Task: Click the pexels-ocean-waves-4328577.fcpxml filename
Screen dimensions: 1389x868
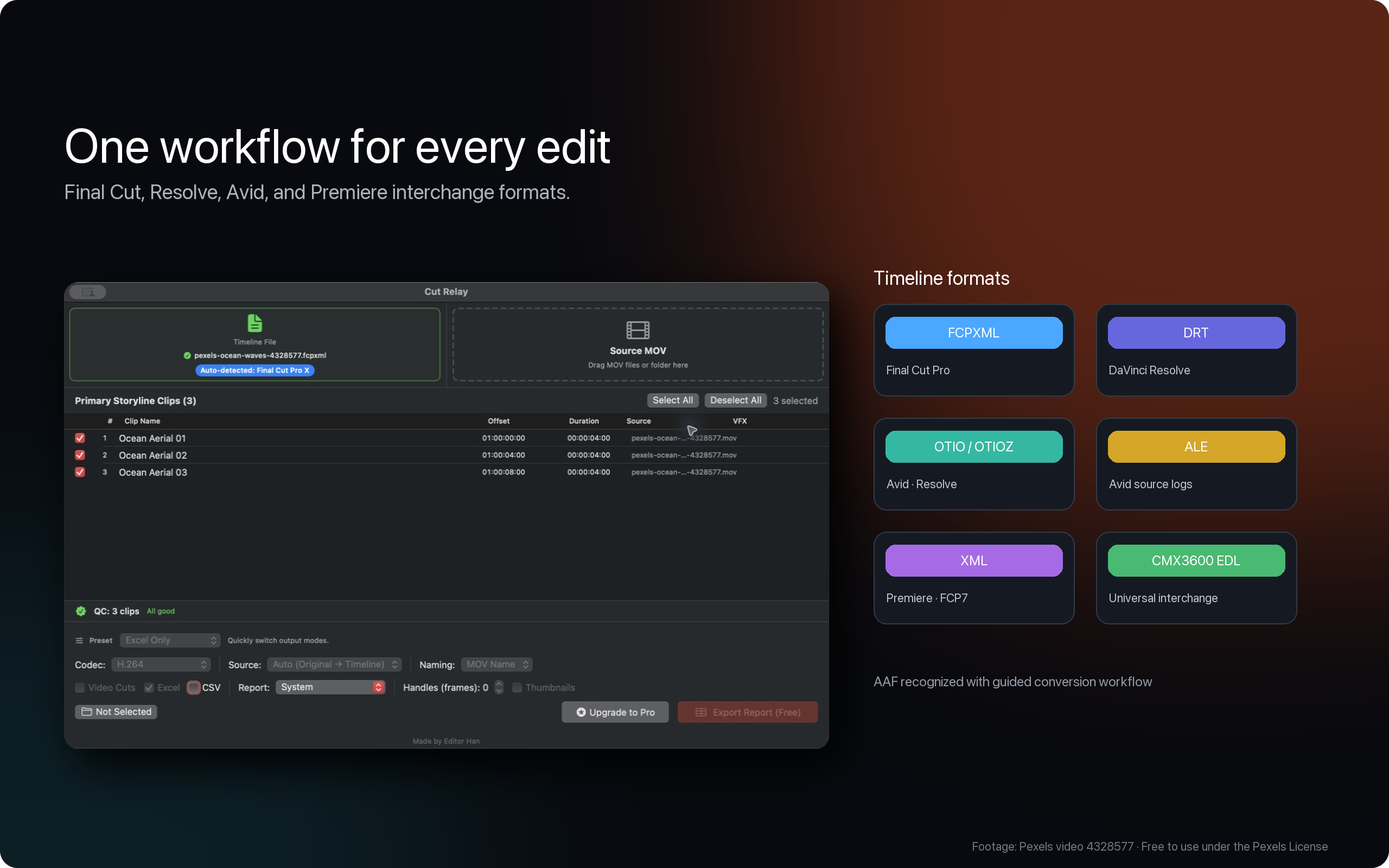Action: tap(260, 355)
